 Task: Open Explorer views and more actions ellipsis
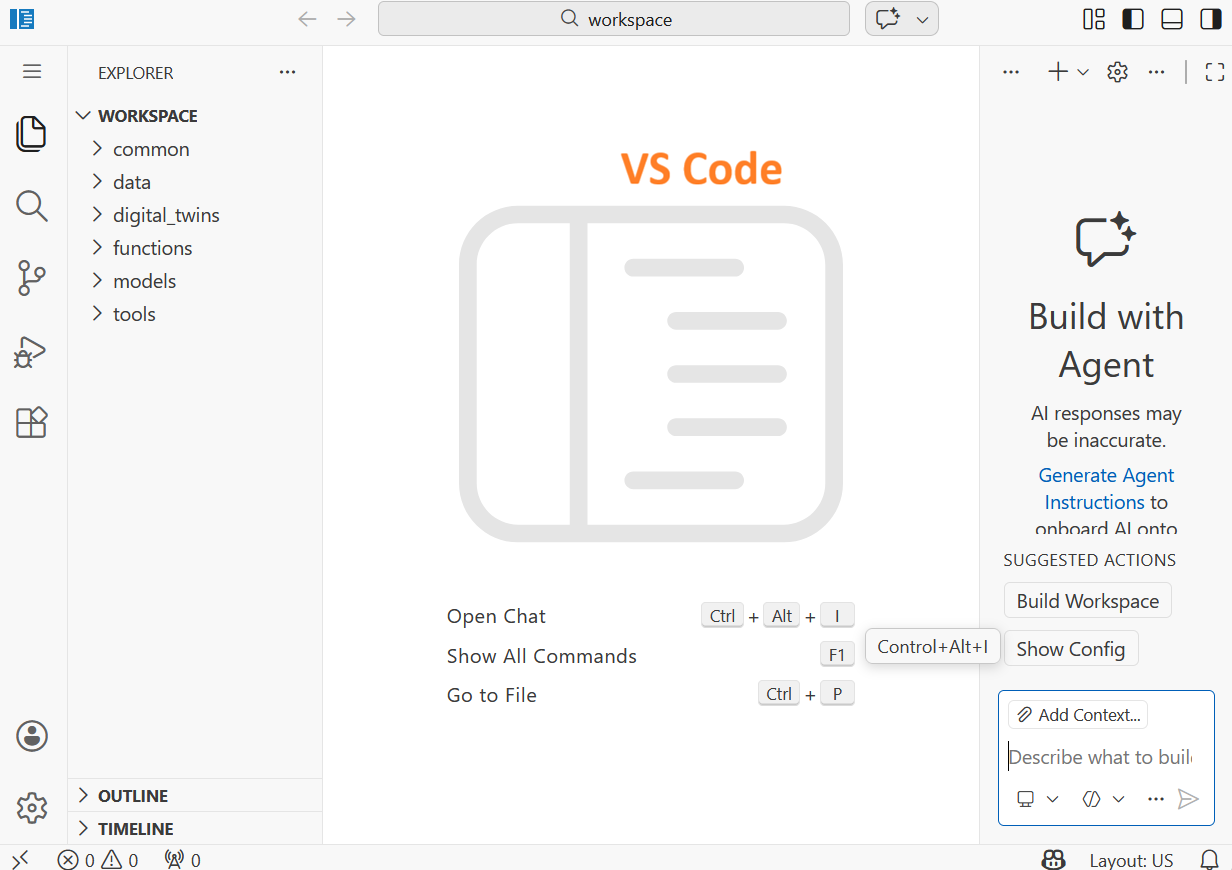click(x=288, y=72)
